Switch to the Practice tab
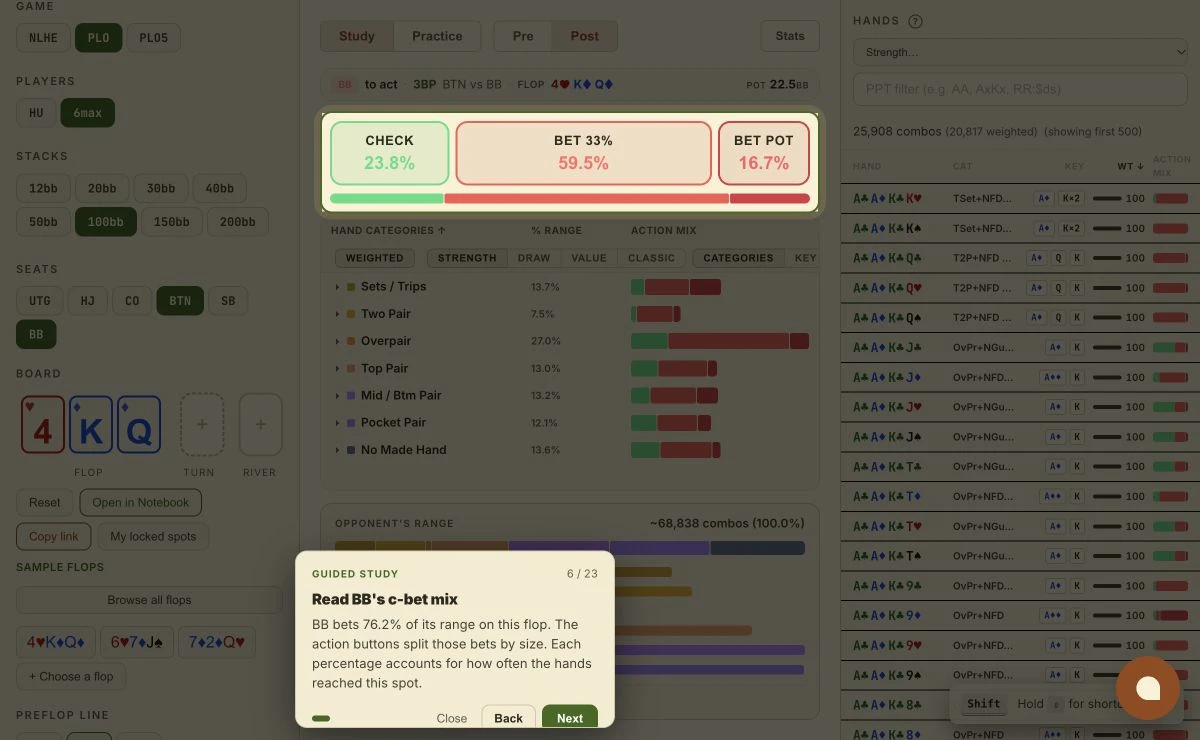The image size is (1200, 740). (x=437, y=36)
